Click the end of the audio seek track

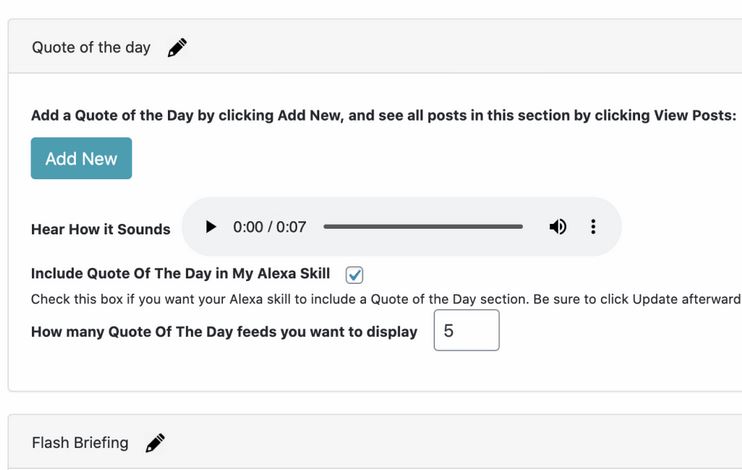pyautogui.click(x=521, y=227)
